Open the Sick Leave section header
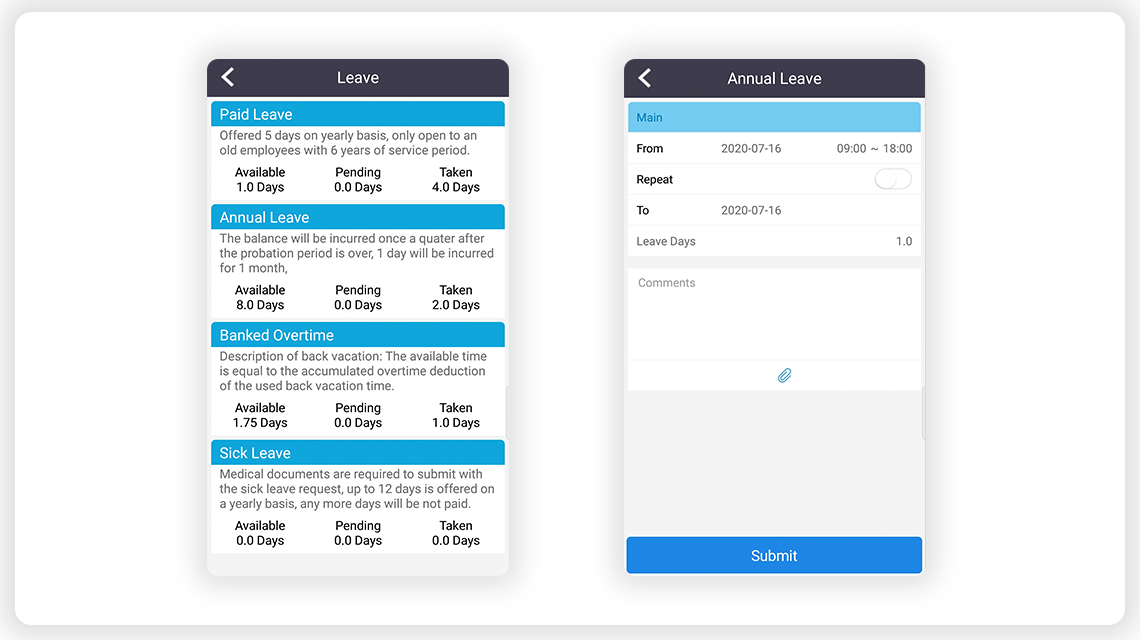1140x640 pixels. point(358,453)
